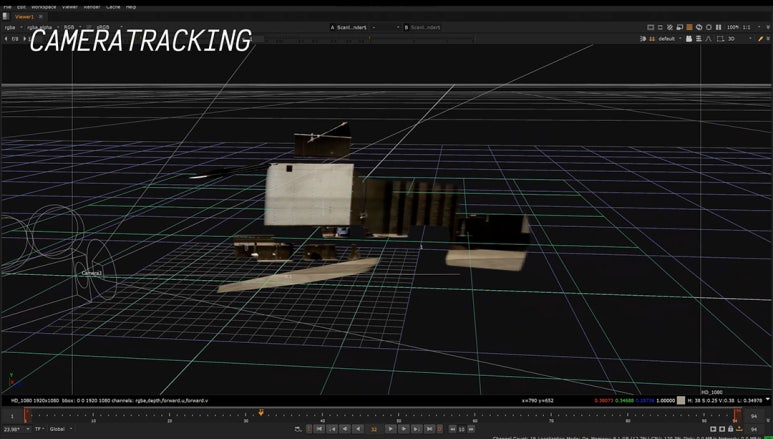This screenshot has width=773, height=439.
Task: Select the Viewer1 tab
Action: pyautogui.click(x=25, y=17)
